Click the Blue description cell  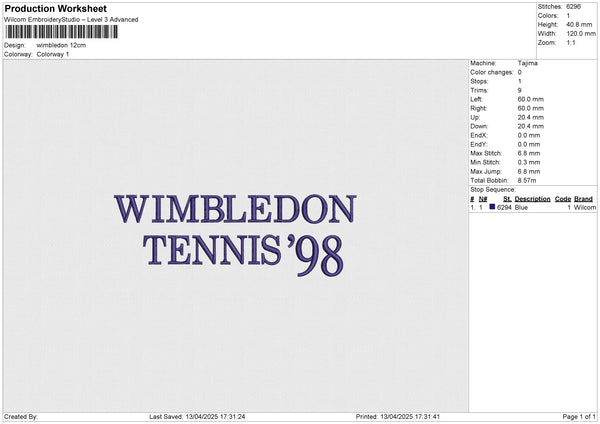click(x=521, y=207)
